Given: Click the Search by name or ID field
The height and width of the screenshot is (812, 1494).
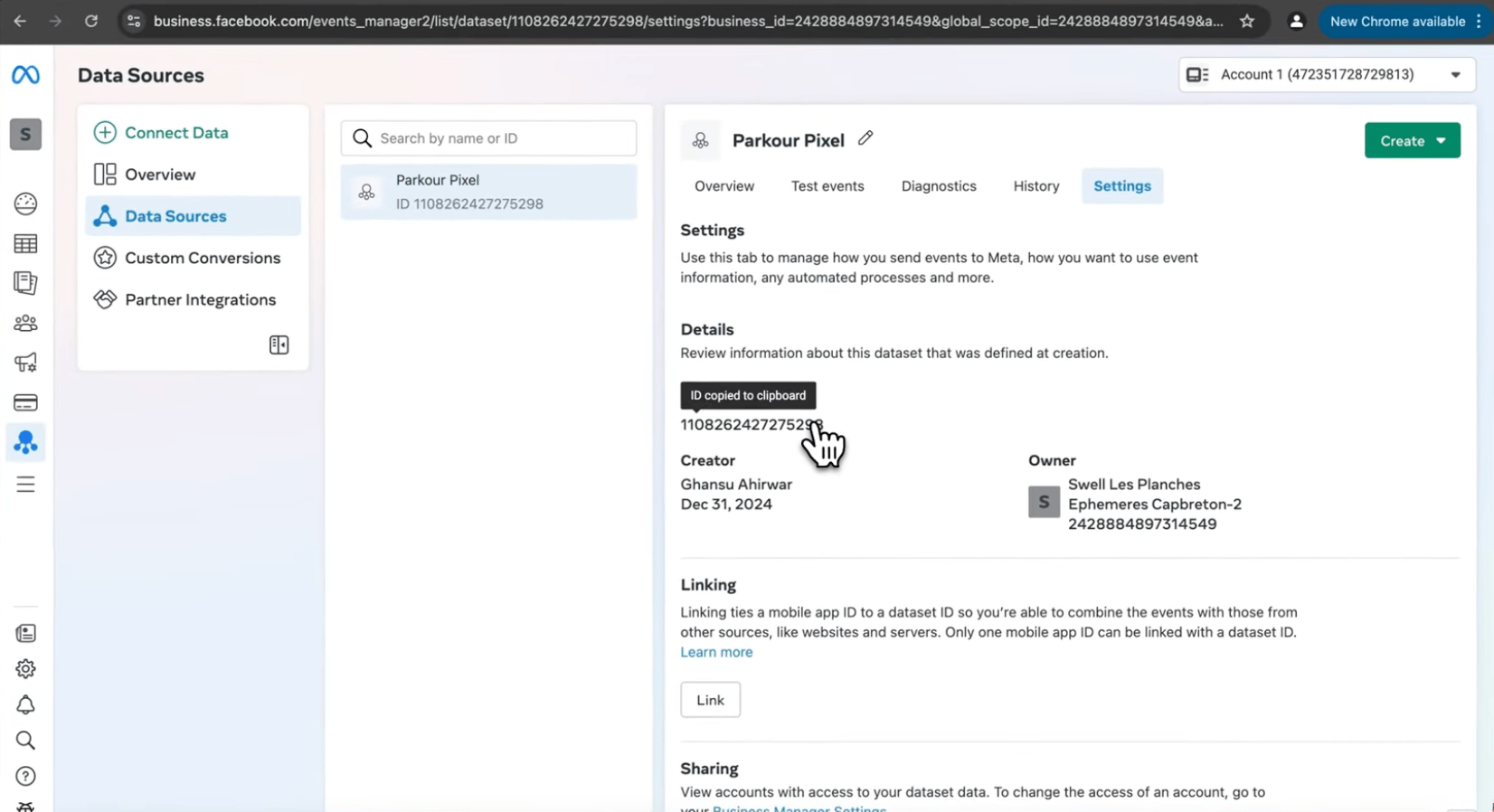Looking at the screenshot, I should click(488, 138).
